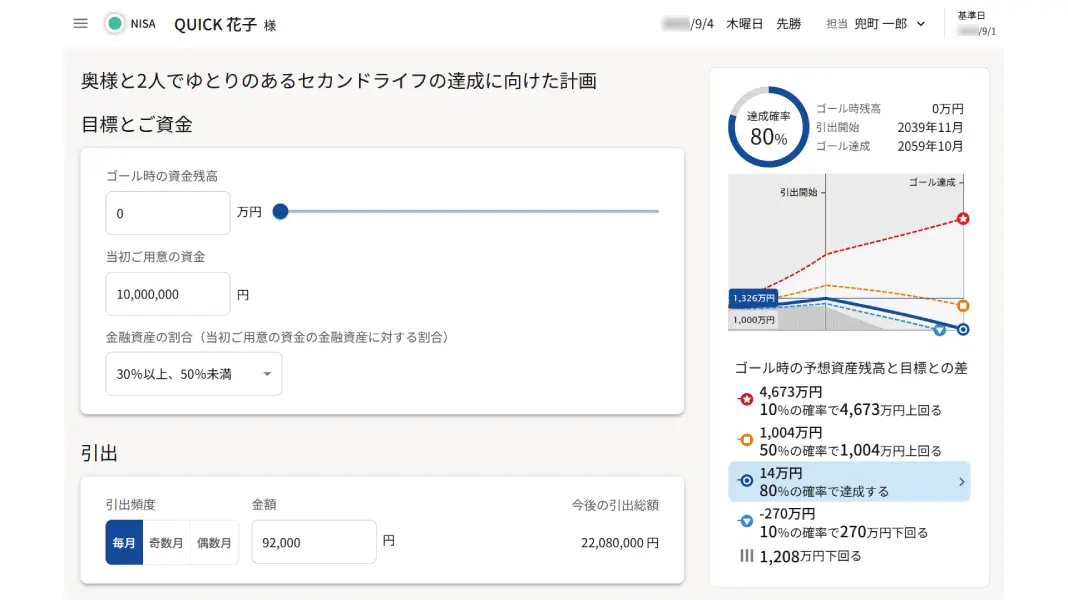Click the 先勝 text in header
The width and height of the screenshot is (1068, 600).
788,24
